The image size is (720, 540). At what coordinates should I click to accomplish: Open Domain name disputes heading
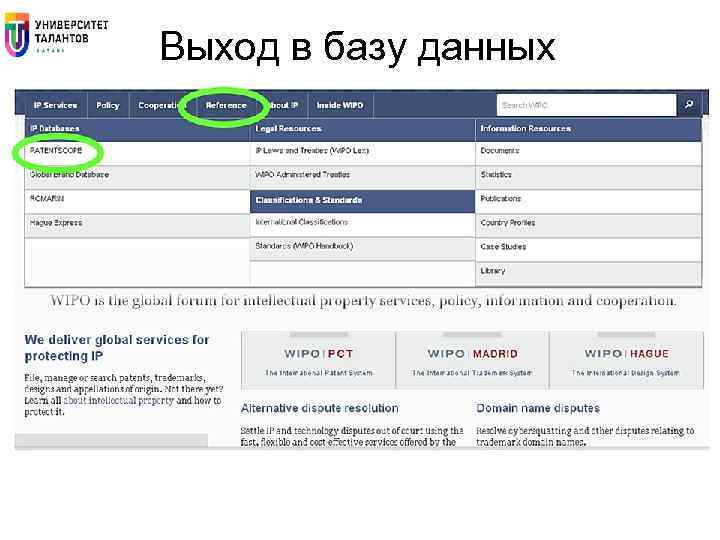[x=538, y=408]
